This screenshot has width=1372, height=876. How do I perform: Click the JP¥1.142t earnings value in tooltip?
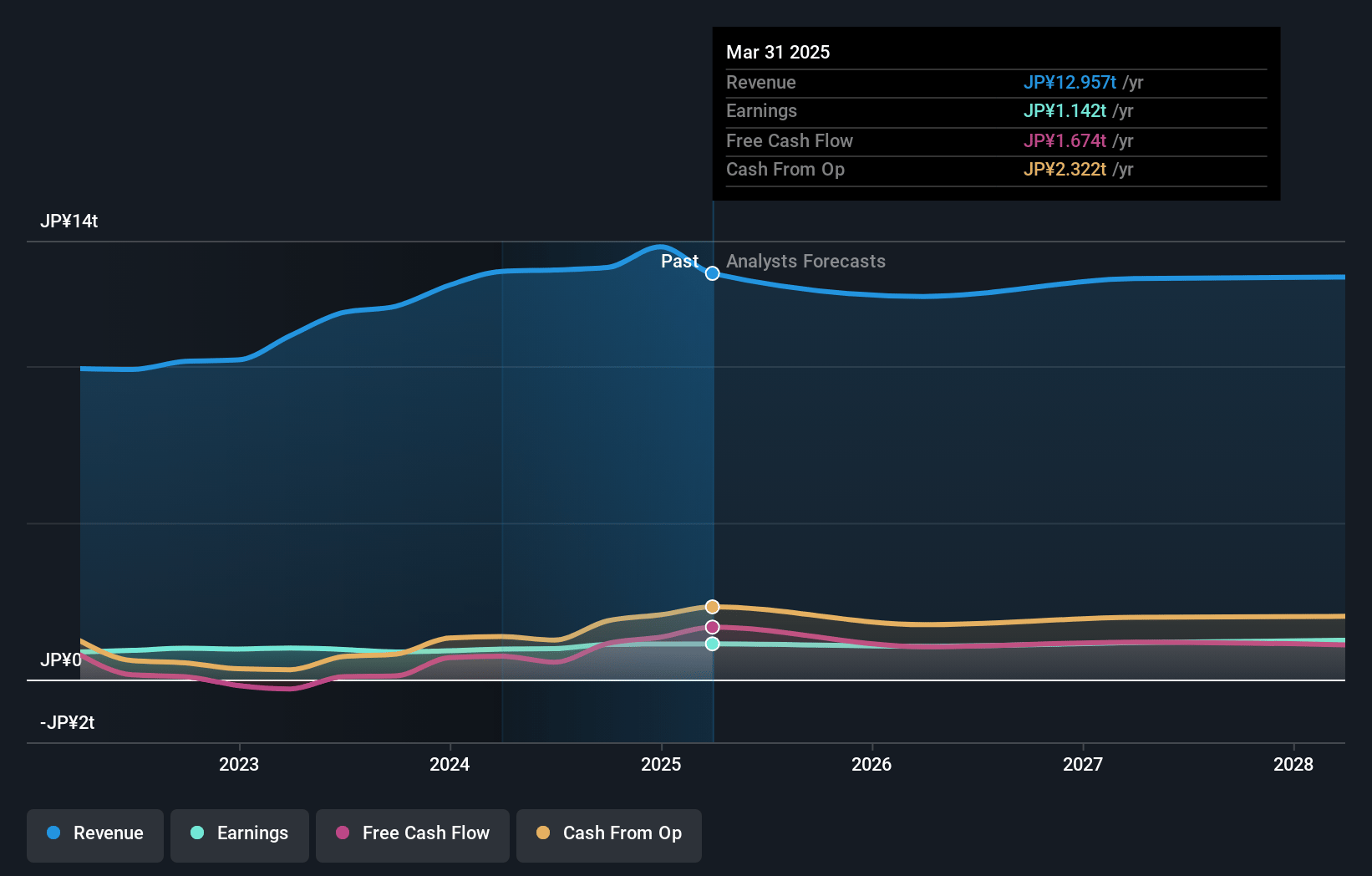[1065, 110]
